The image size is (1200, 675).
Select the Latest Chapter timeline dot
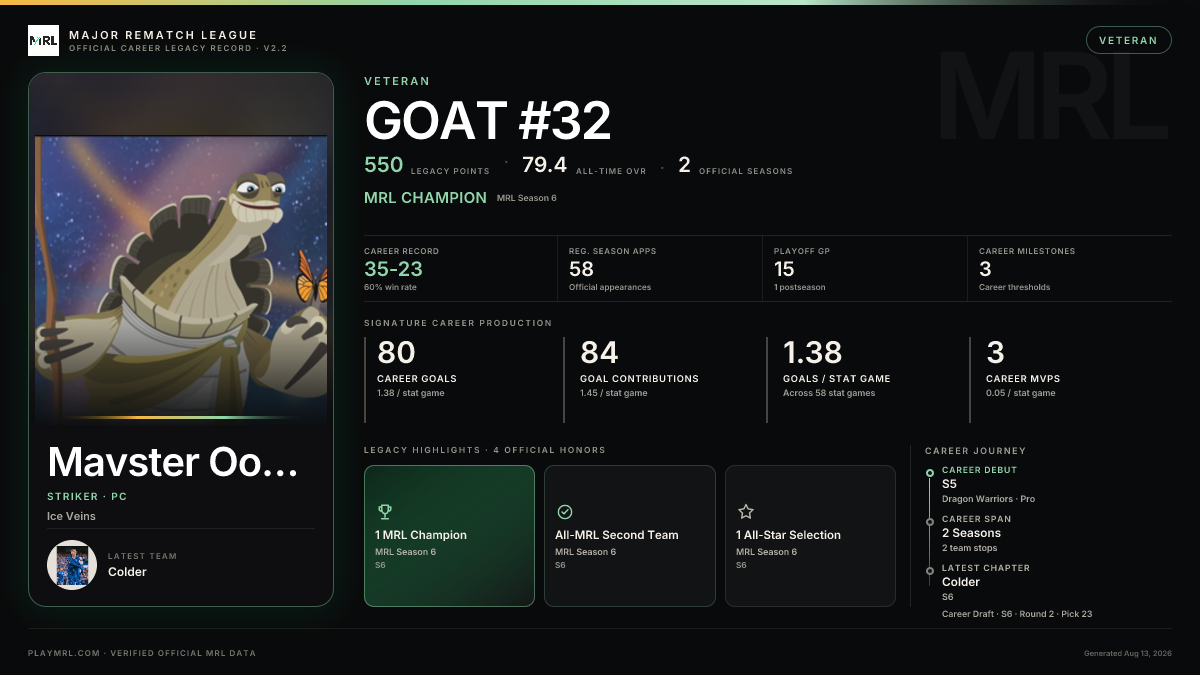(930, 570)
